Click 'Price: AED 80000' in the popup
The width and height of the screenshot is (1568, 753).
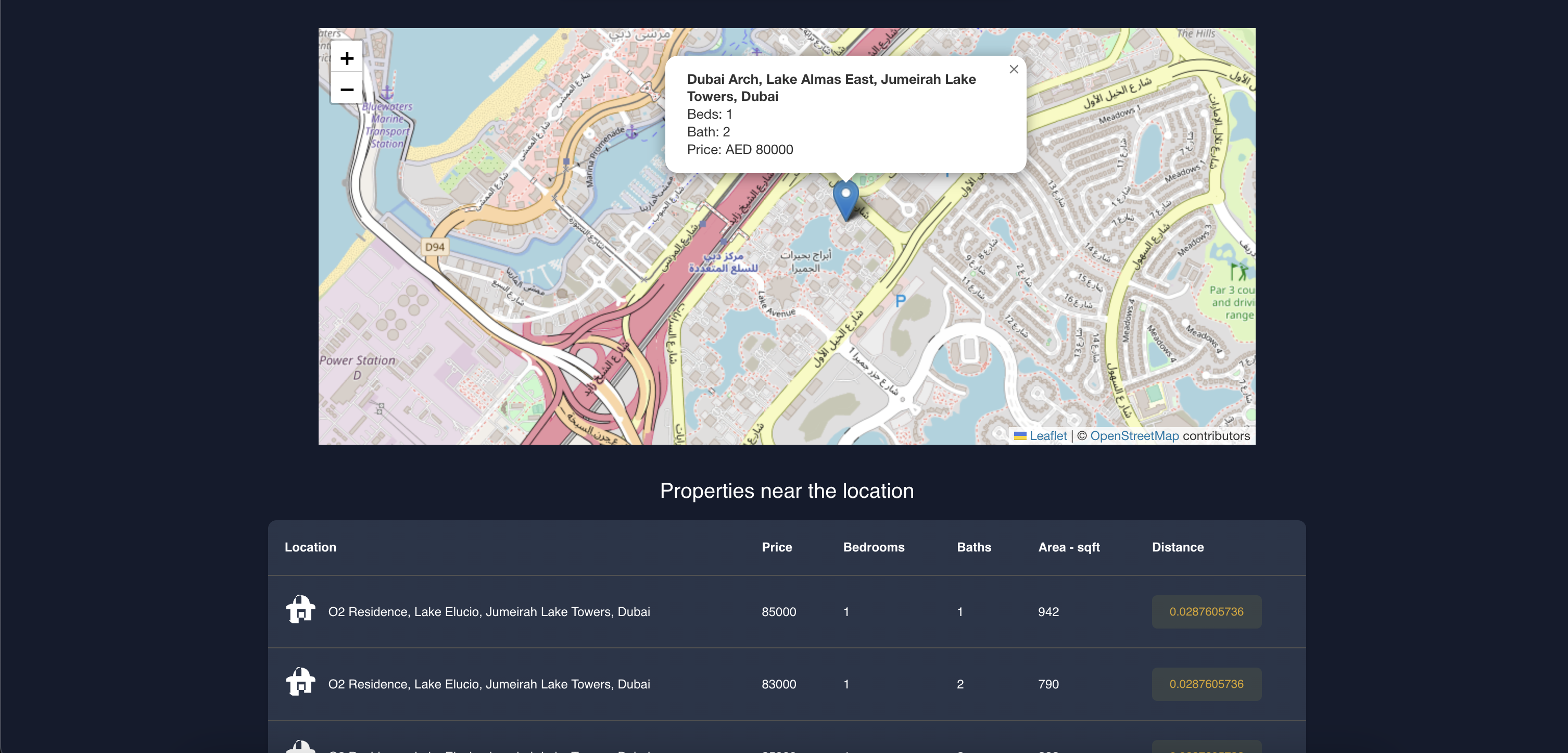click(x=740, y=150)
